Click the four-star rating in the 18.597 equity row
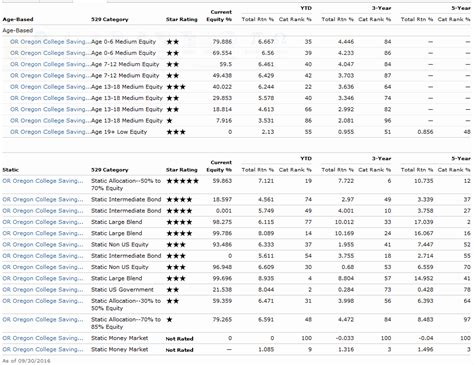Screen dimensions: 474x365 (179, 200)
